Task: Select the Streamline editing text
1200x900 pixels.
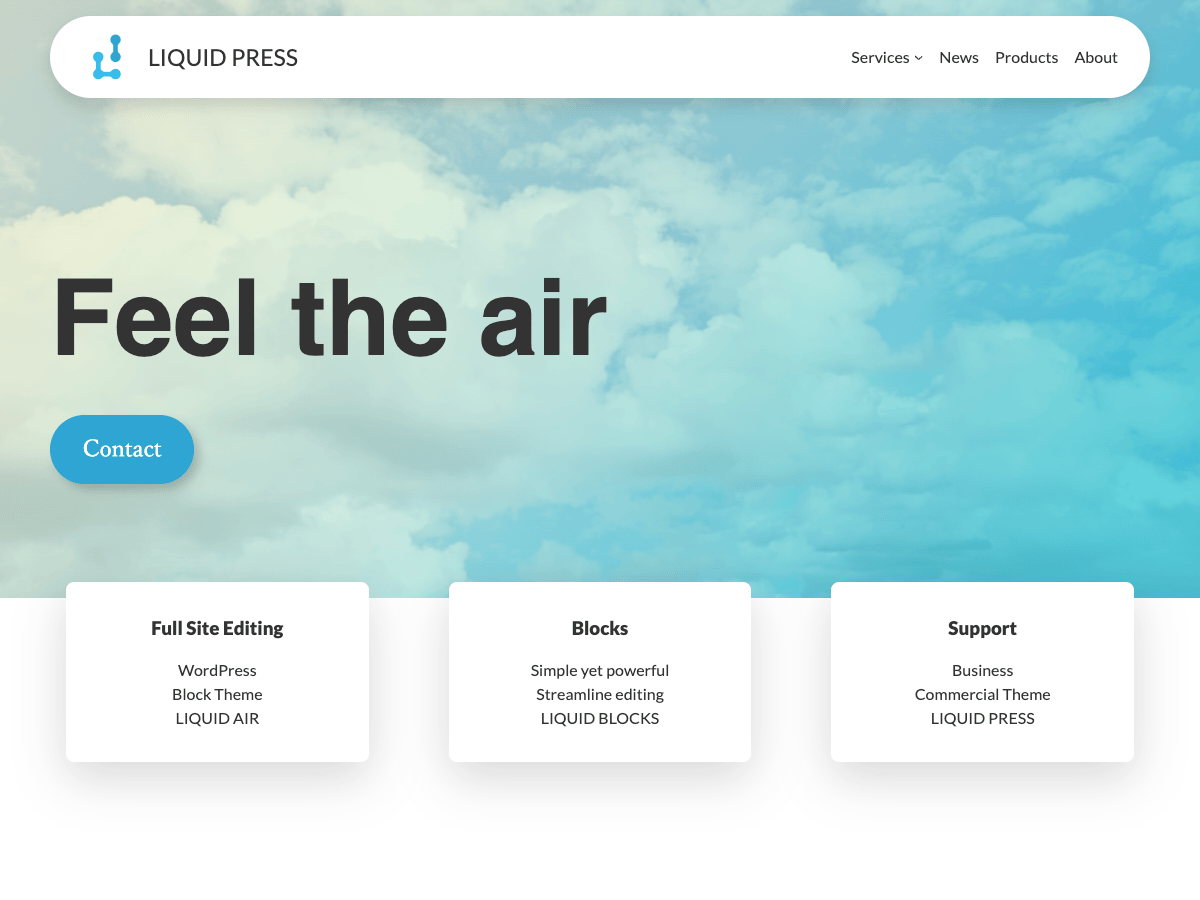Action: point(599,694)
